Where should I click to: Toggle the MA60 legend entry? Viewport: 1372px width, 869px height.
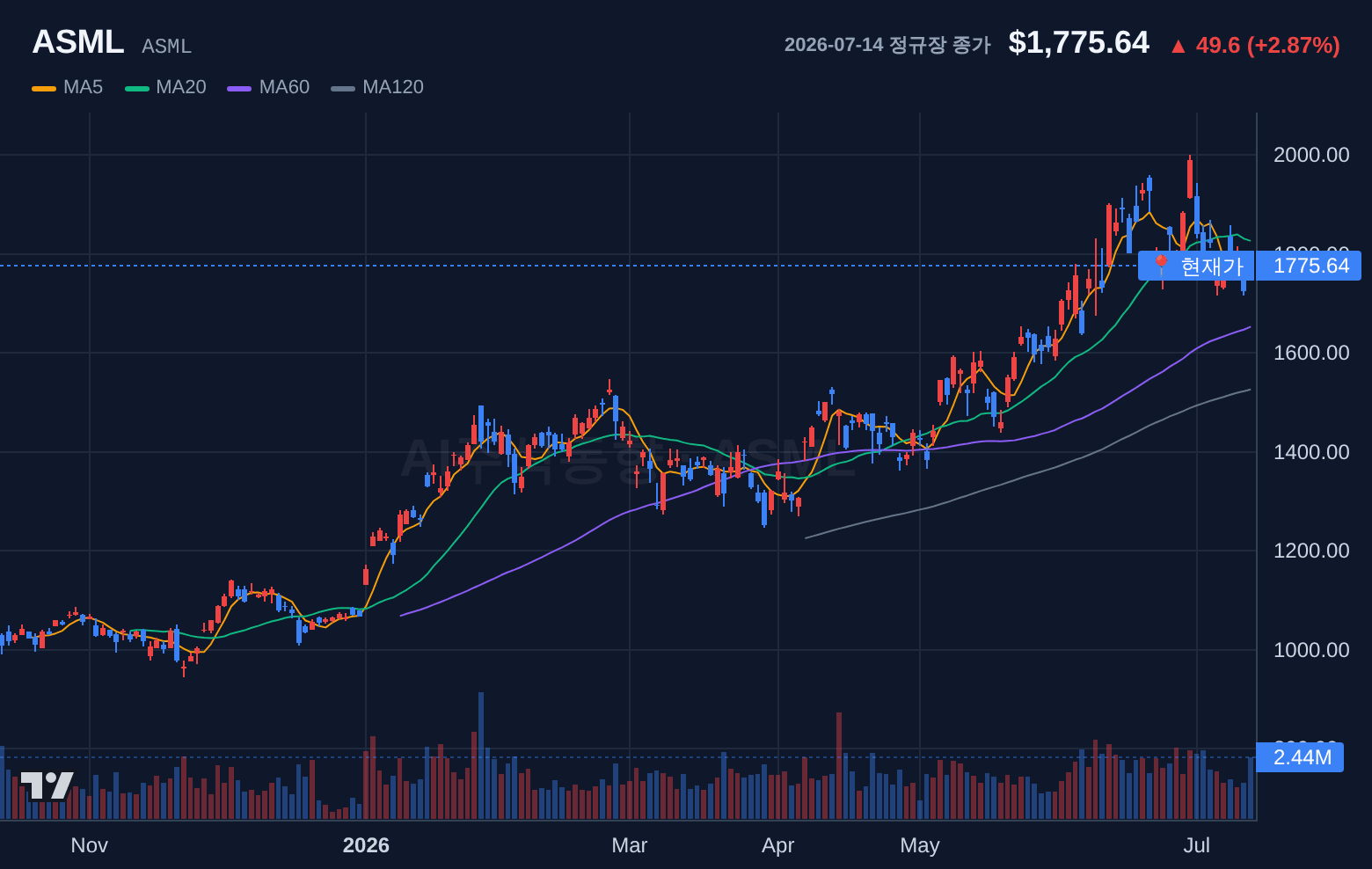click(268, 87)
